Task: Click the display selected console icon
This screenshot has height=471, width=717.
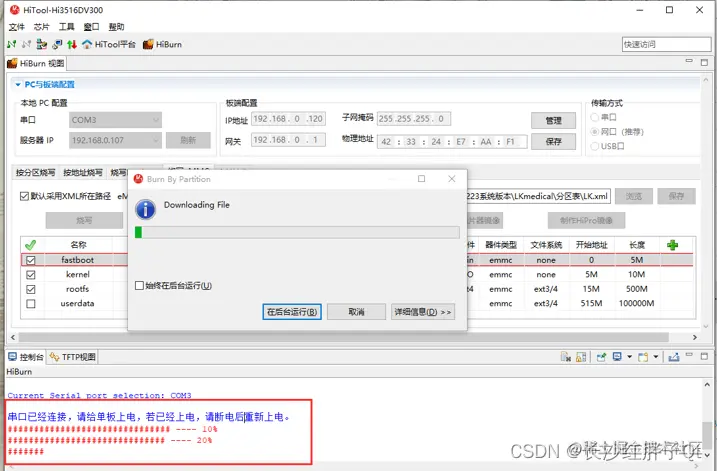Action: 617,357
